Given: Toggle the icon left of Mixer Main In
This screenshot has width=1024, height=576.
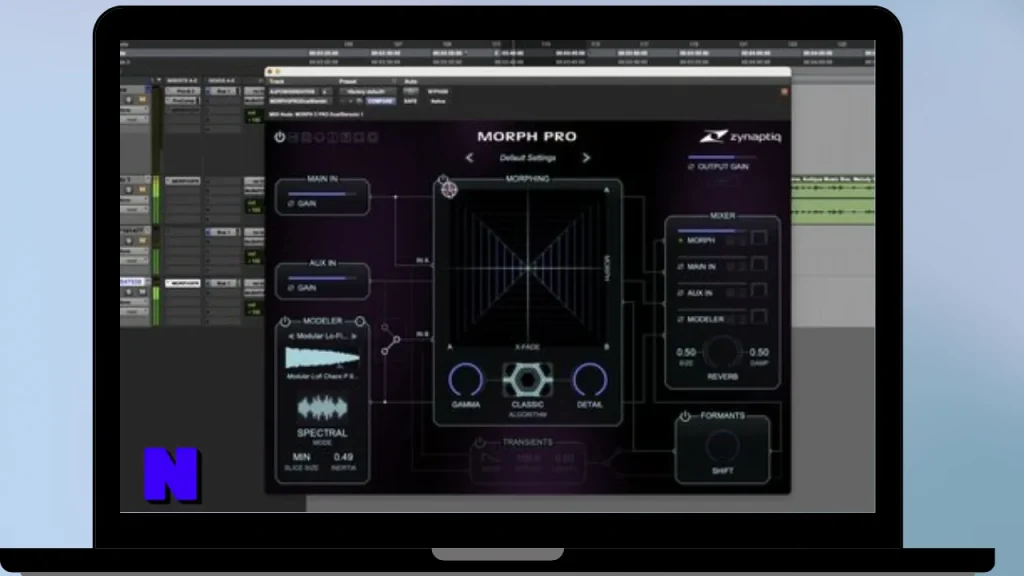Looking at the screenshot, I should [680, 267].
